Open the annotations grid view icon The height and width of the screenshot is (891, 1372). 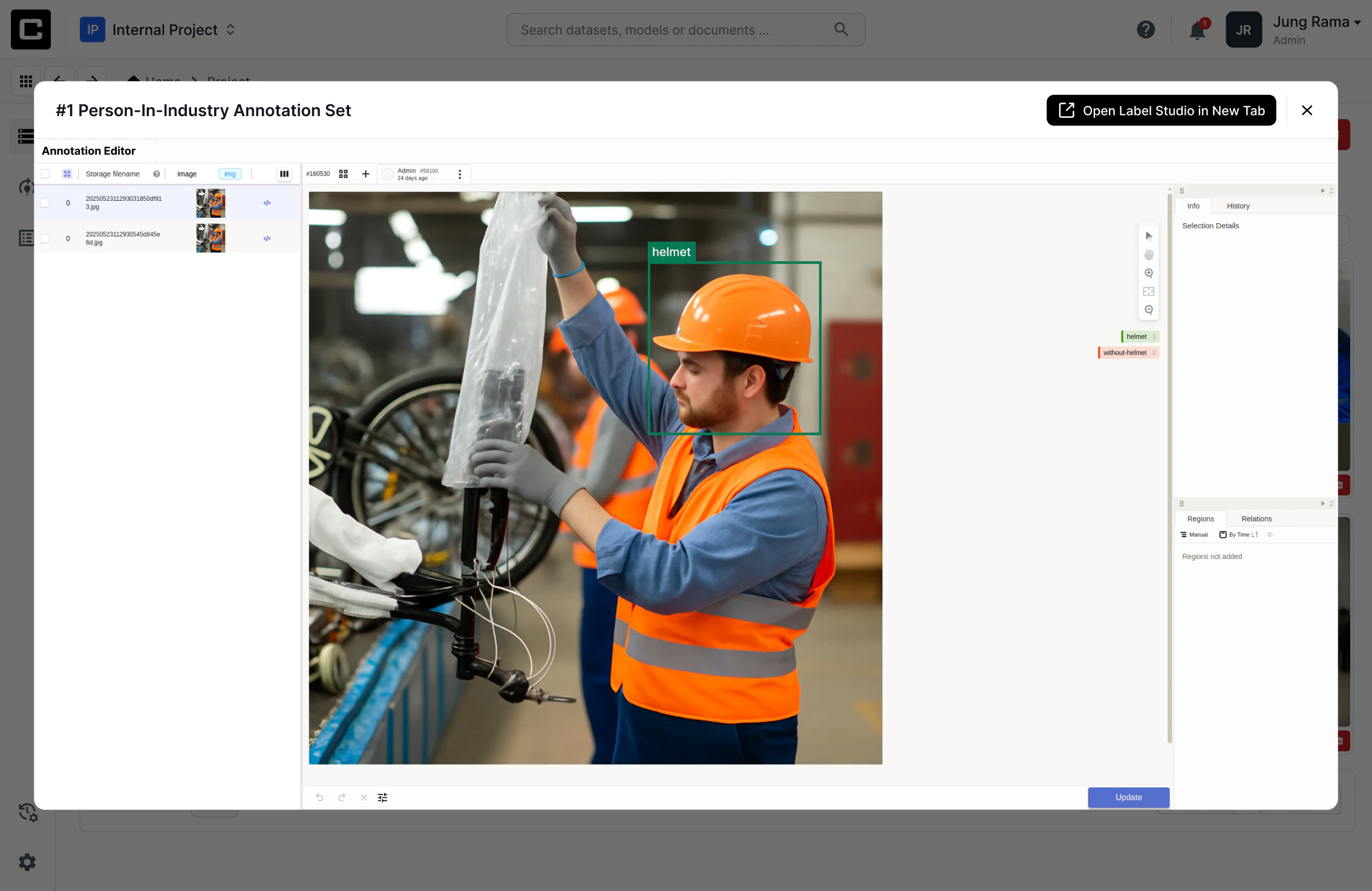point(343,174)
